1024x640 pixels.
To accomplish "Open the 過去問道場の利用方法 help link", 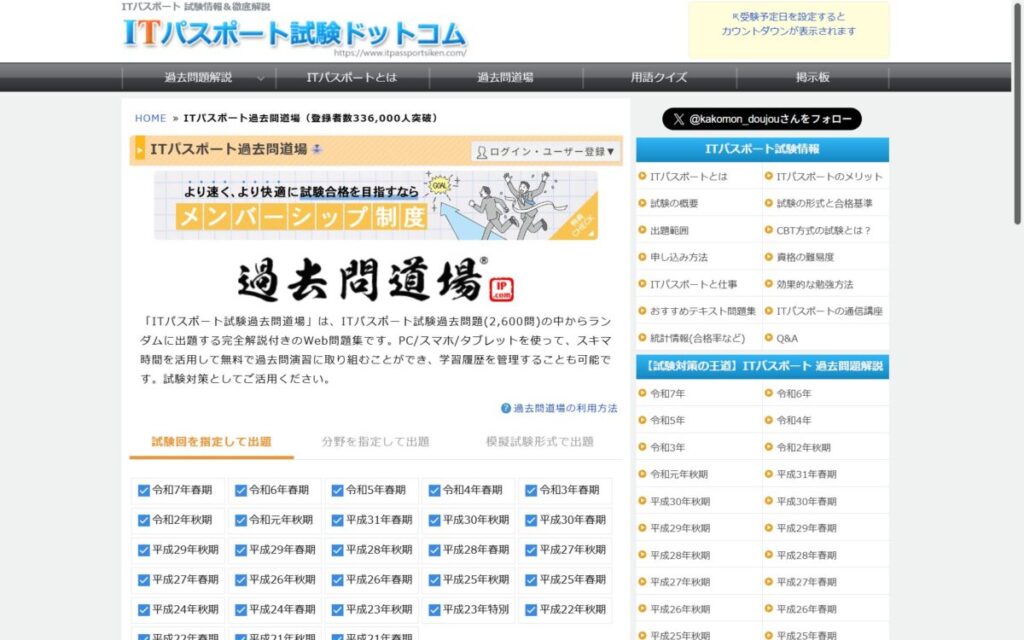I will pyautogui.click(x=565, y=408).
